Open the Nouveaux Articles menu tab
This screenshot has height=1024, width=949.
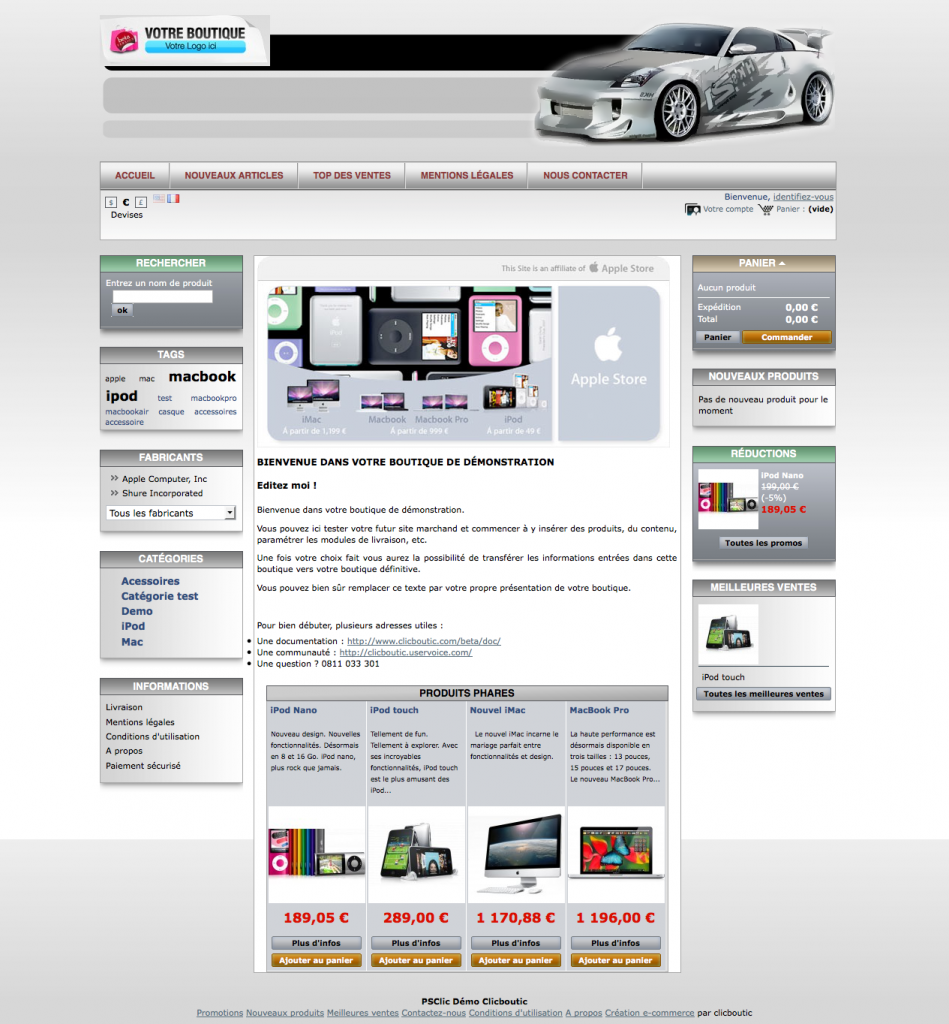click(x=234, y=176)
